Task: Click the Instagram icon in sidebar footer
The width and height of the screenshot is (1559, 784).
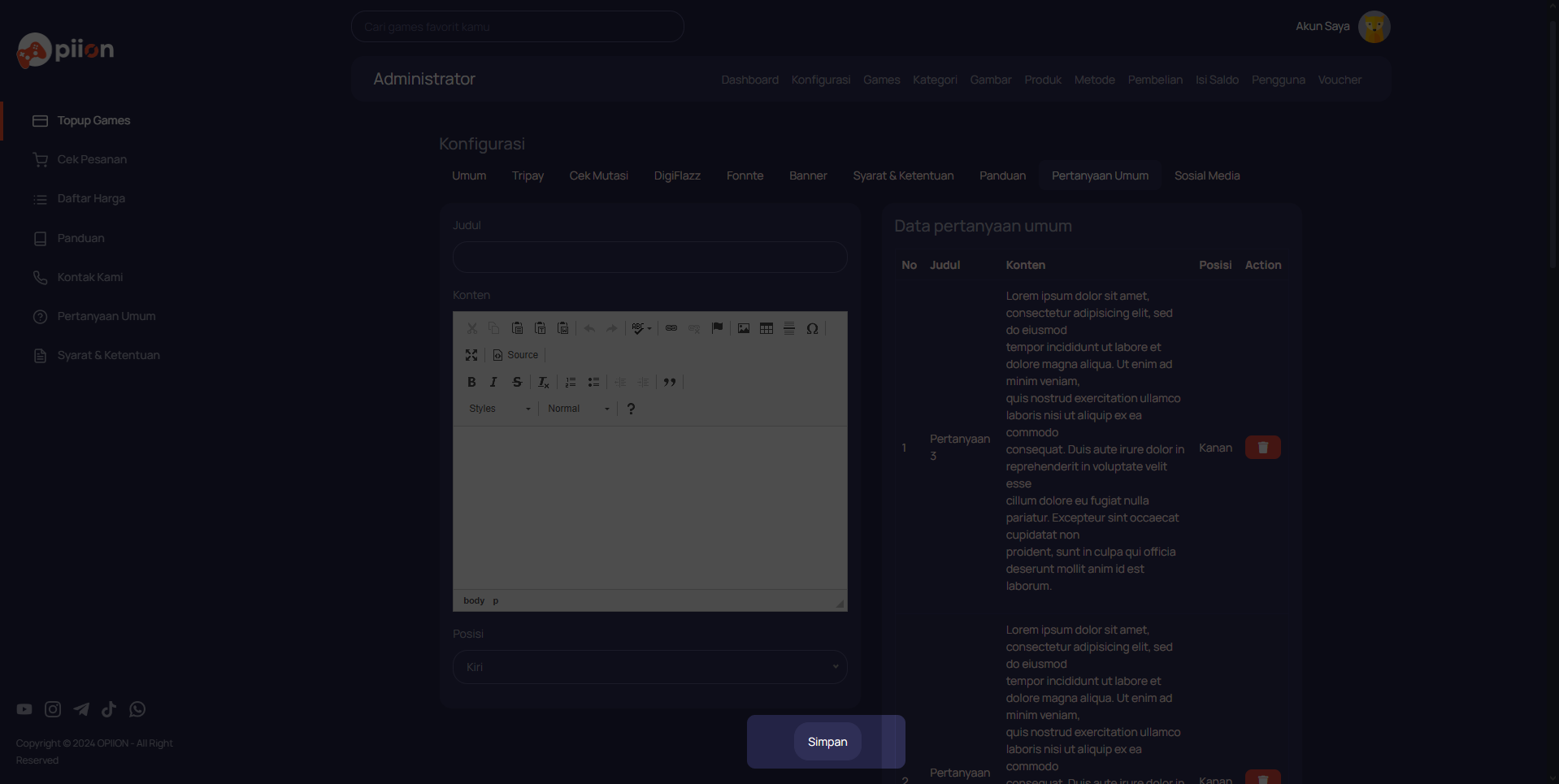Action: (53, 709)
